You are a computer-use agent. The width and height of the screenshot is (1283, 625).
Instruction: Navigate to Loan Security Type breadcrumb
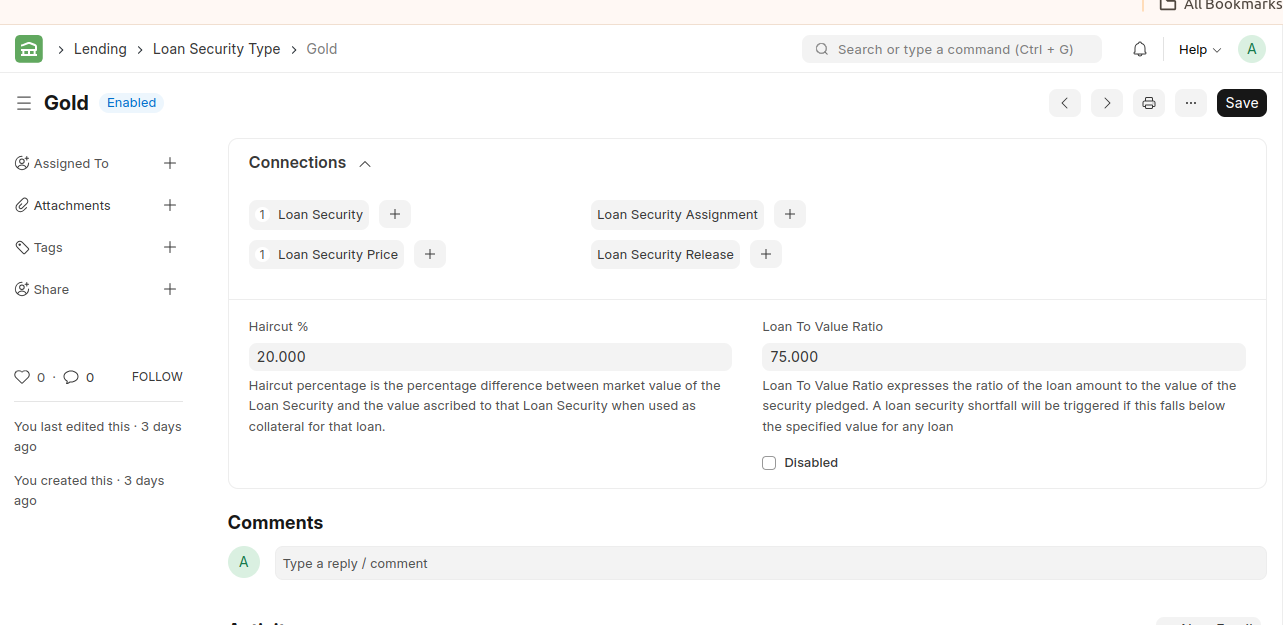click(216, 49)
